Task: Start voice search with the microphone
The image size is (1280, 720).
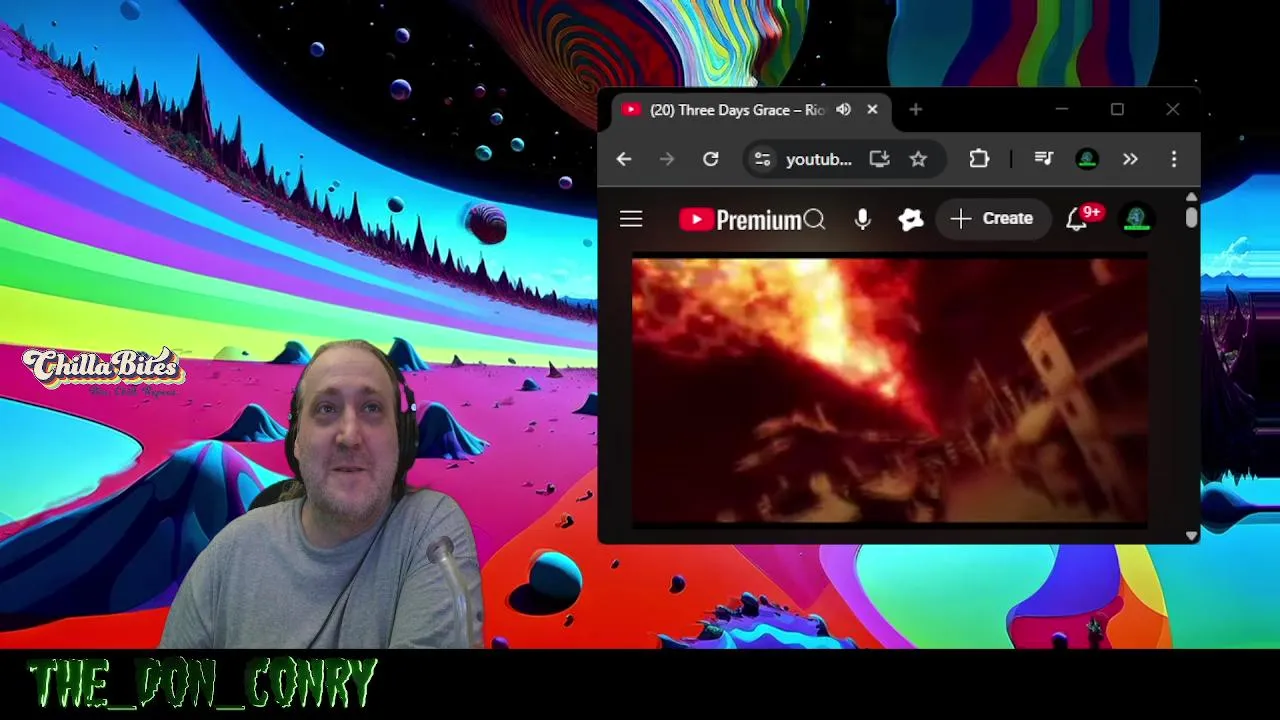Action: 863,219
